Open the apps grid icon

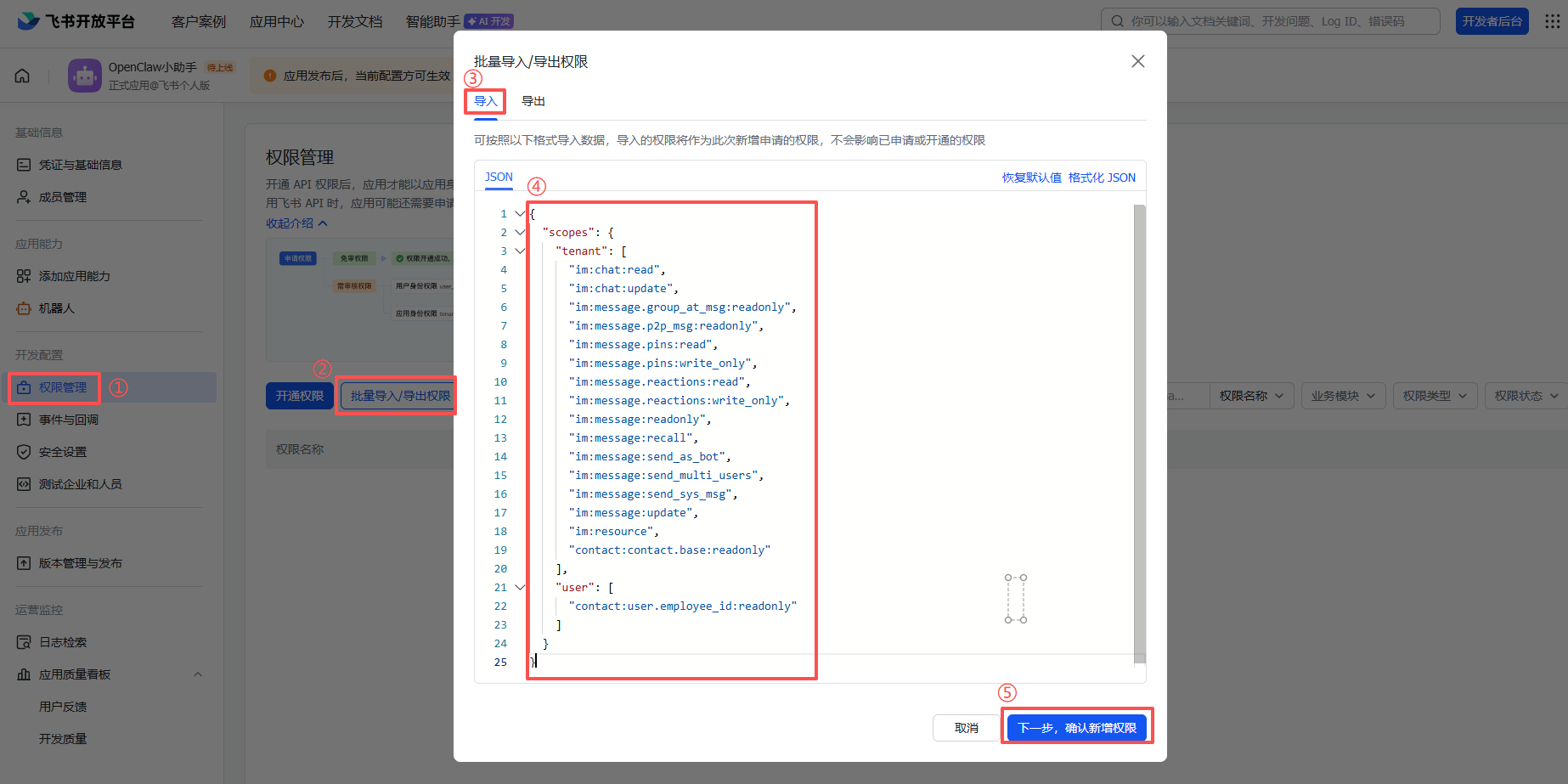[1552, 21]
